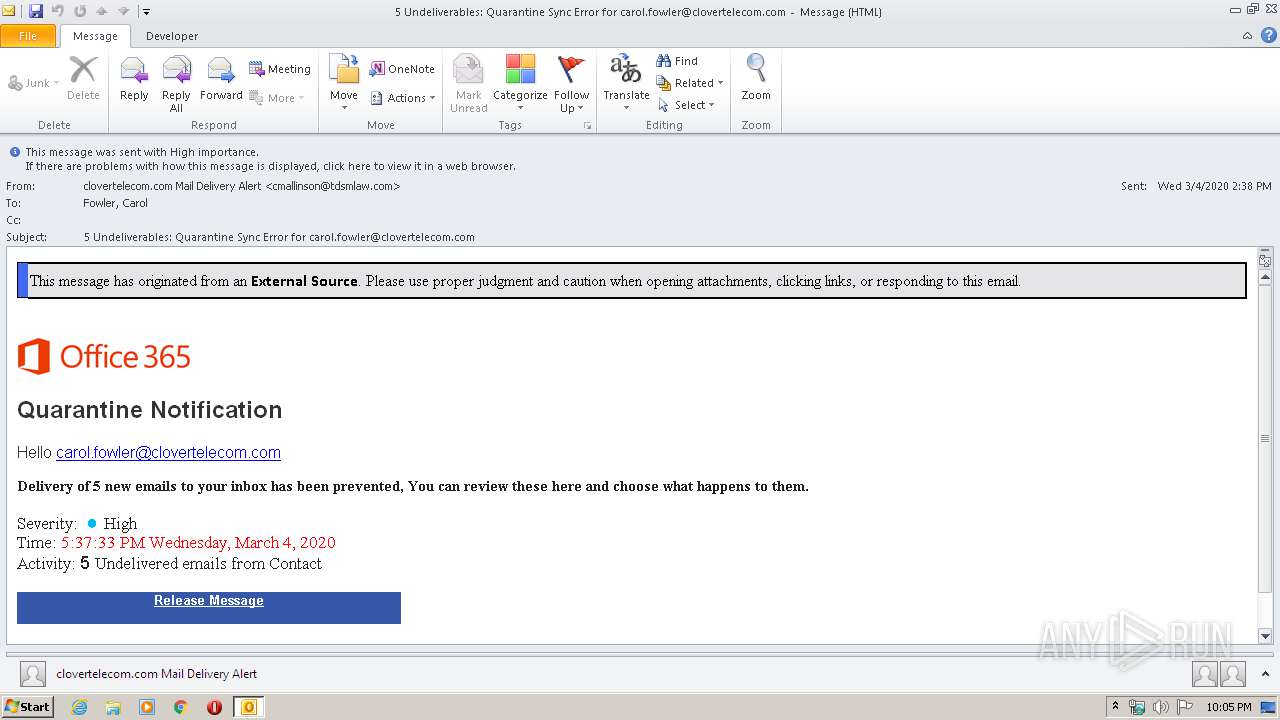Viewport: 1280px width, 720px height.
Task: Mark the message as Unread
Action: point(468,84)
